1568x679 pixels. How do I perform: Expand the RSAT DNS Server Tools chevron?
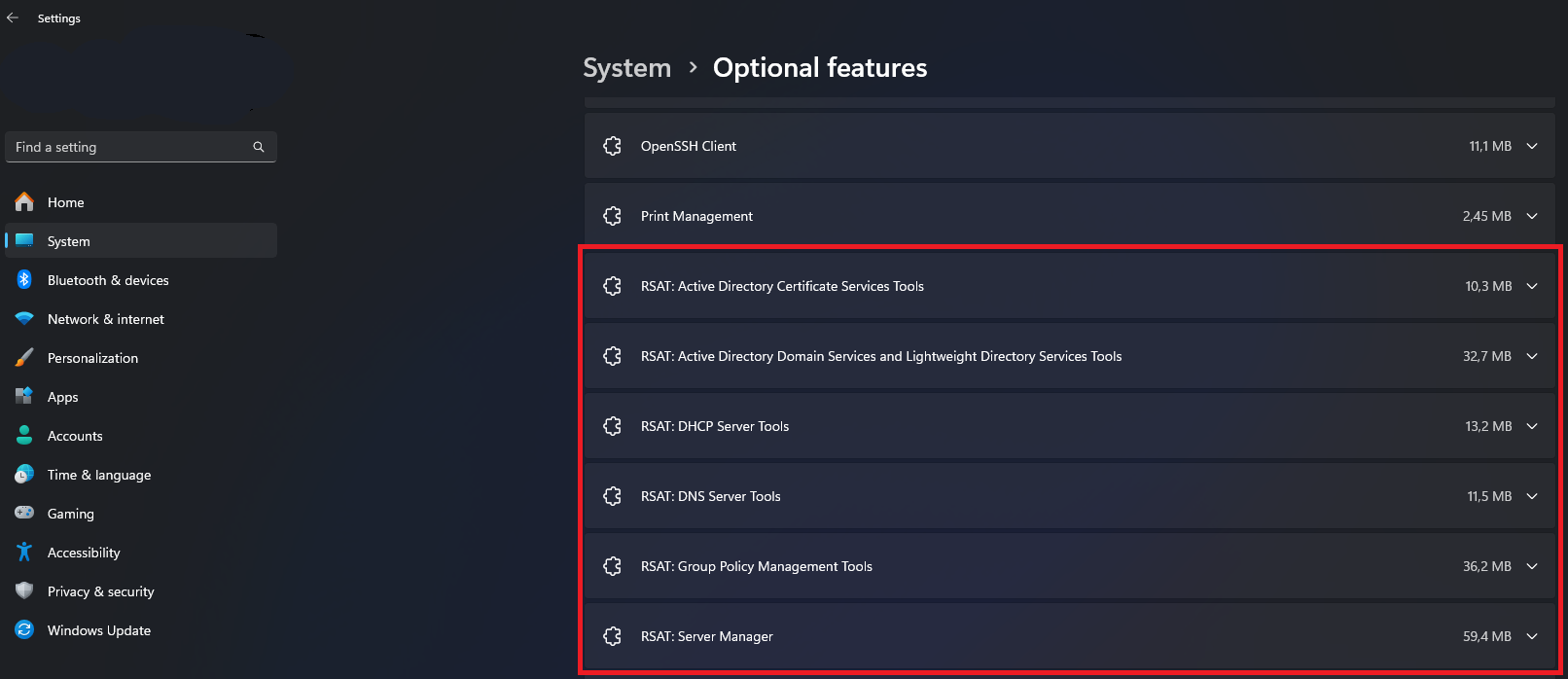(x=1532, y=496)
